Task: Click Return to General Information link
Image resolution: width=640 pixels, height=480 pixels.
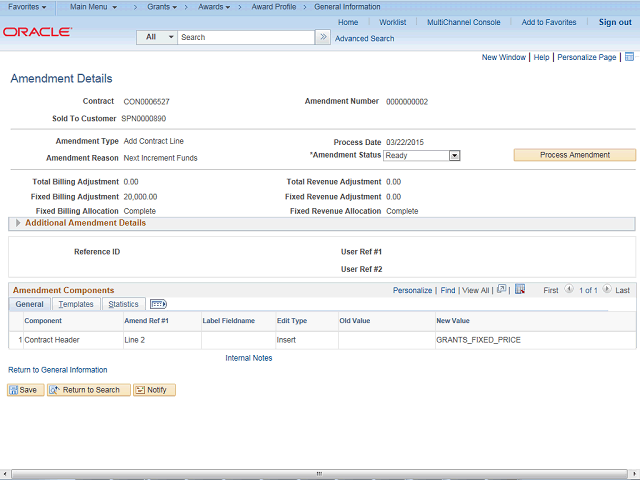Action: click(x=58, y=370)
